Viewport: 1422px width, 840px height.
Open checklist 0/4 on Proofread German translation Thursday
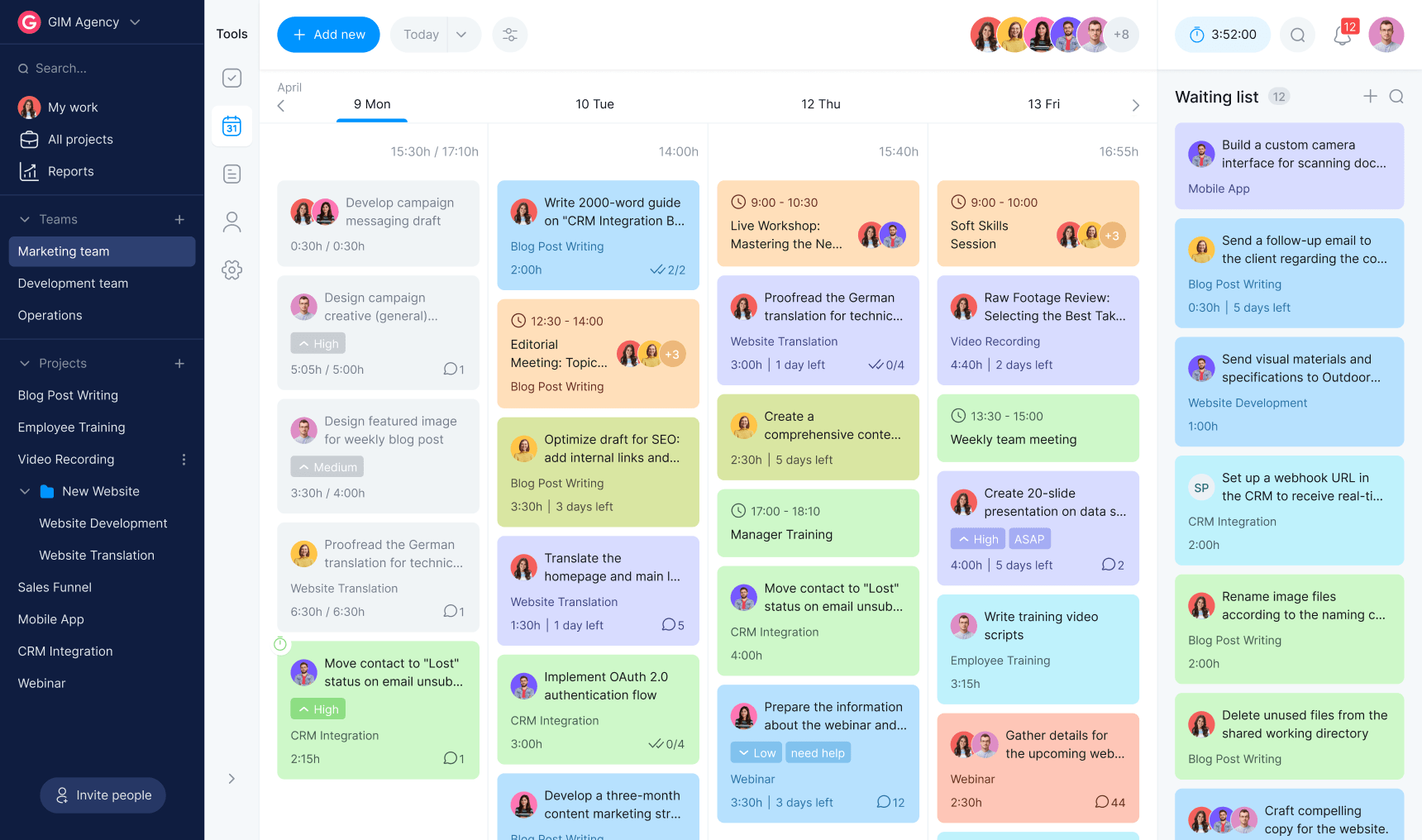(x=886, y=365)
